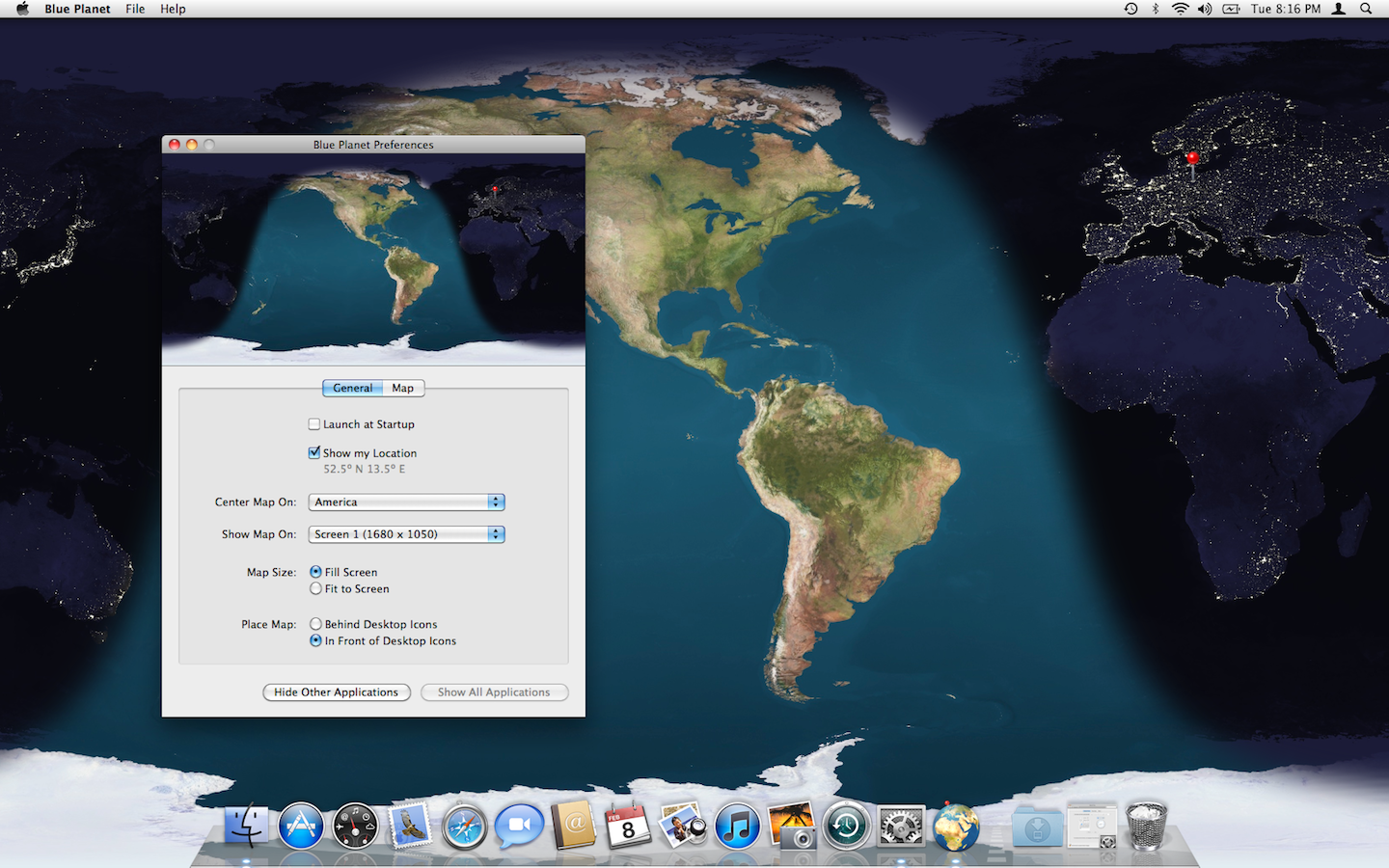Screen dimensions: 1389x868
Task: Open the Wi-Fi status menu icon
Action: tap(1180, 9)
